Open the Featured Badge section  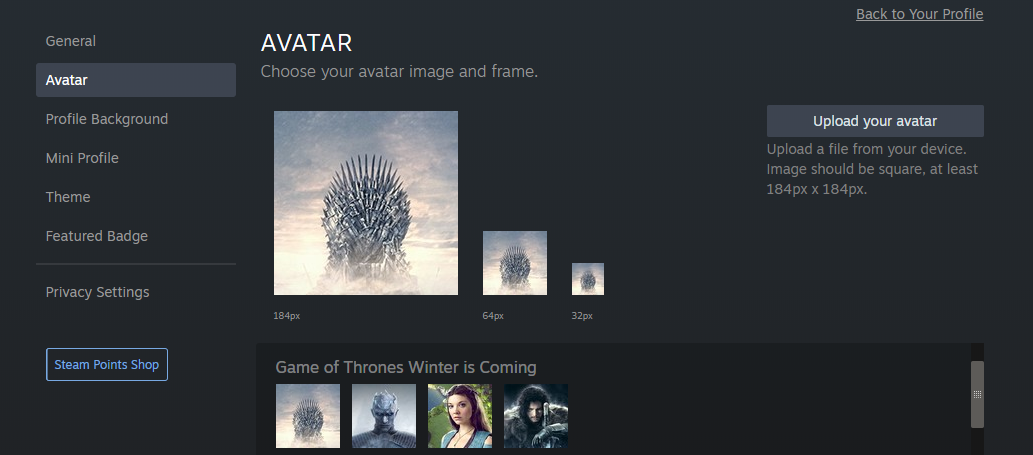coord(97,236)
